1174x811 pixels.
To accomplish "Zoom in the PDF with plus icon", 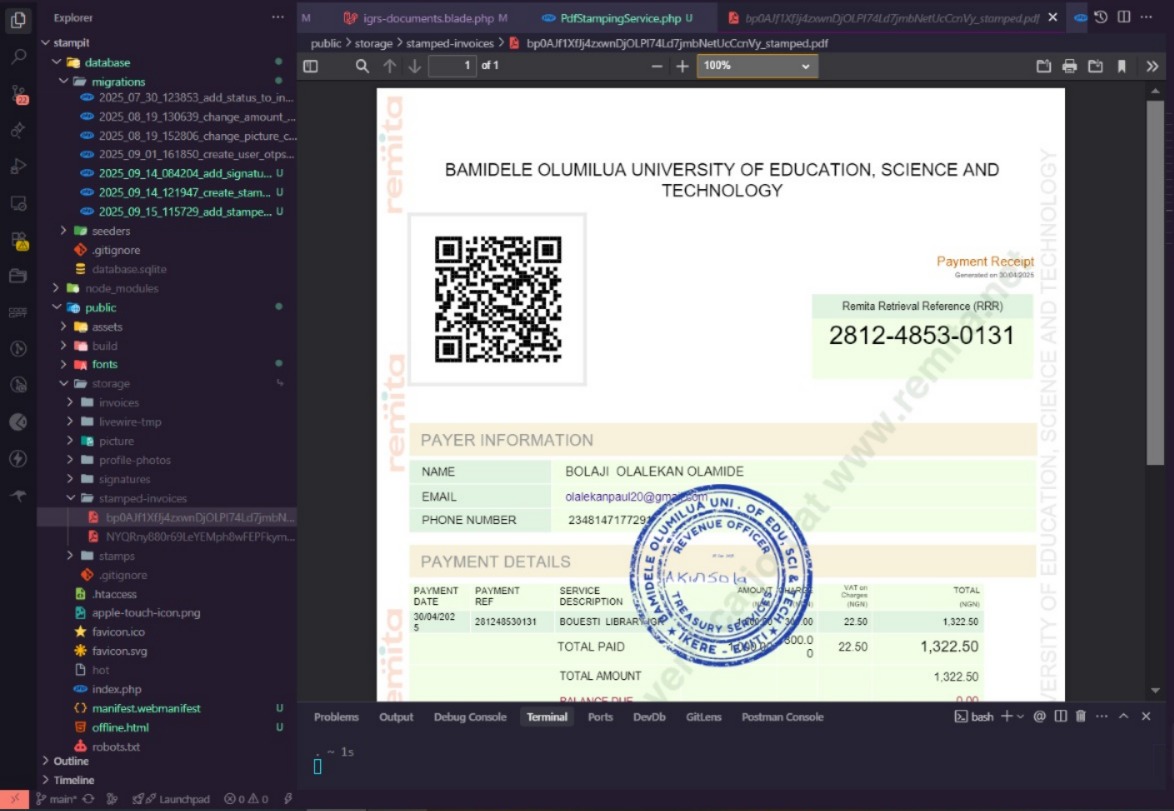I will pos(682,66).
